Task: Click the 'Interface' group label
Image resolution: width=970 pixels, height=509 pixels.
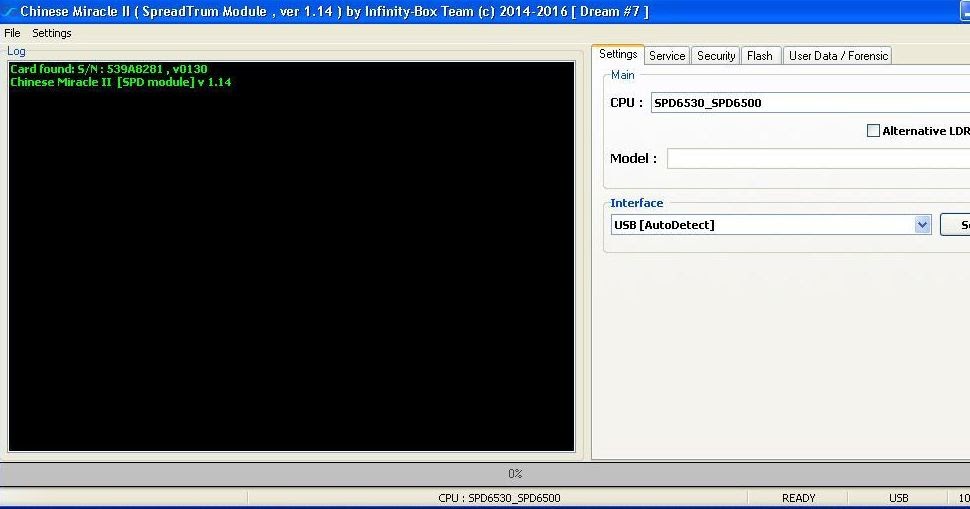Action: (636, 203)
